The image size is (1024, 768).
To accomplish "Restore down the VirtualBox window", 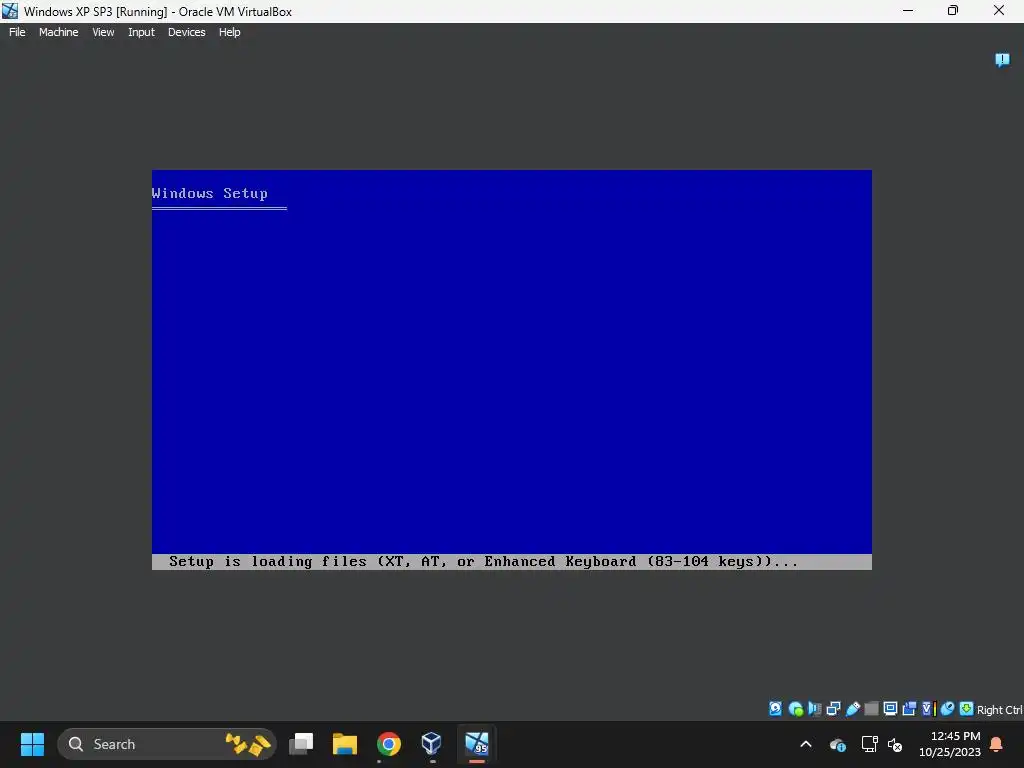I will (x=953, y=10).
